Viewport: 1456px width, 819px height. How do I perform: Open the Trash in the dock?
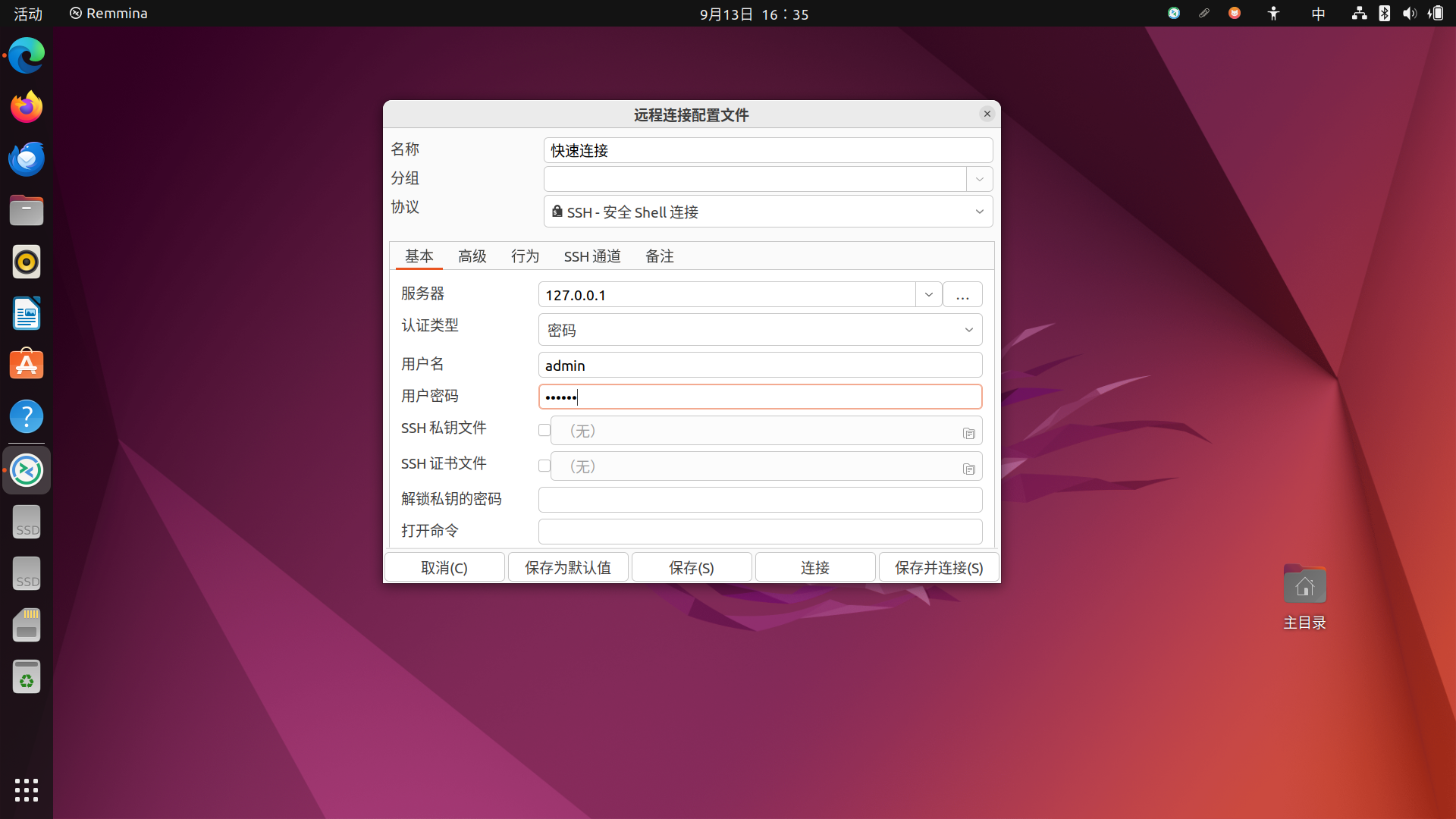point(27,676)
